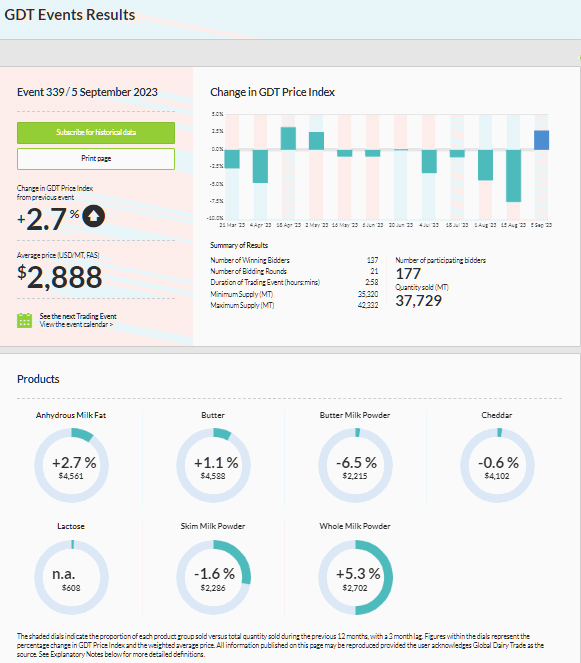Select the Anhydrous Milk Fat dial

pyautogui.click(x=71, y=465)
